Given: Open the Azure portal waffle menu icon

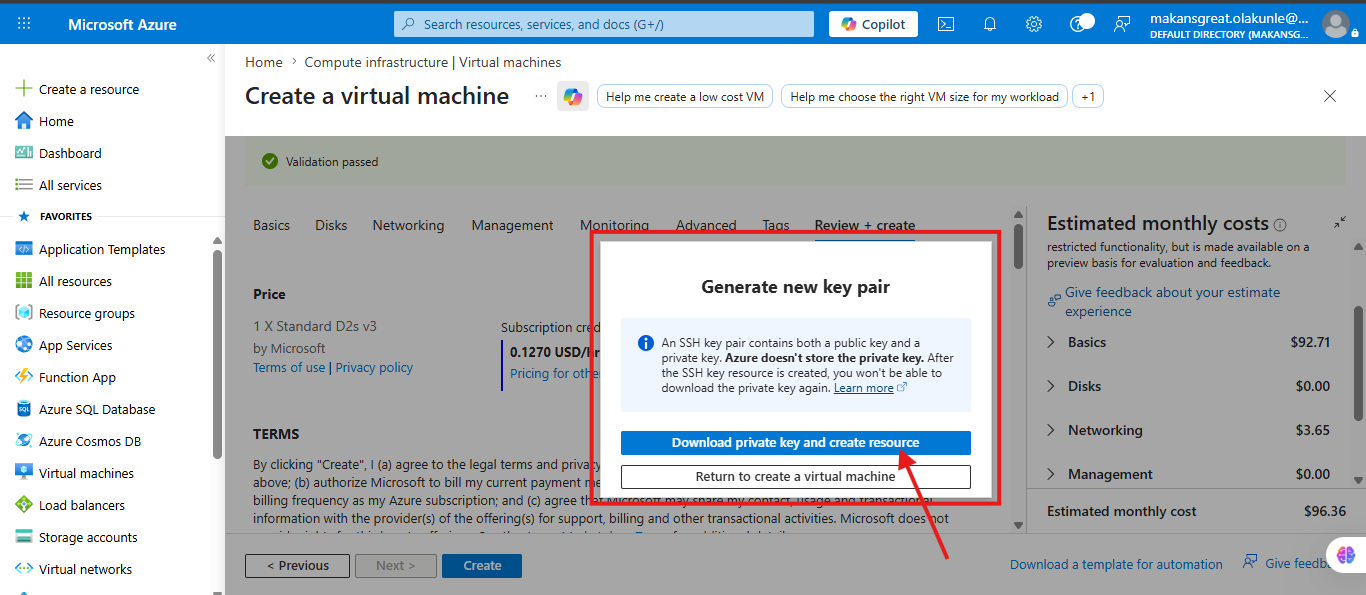Looking at the screenshot, I should [x=24, y=24].
